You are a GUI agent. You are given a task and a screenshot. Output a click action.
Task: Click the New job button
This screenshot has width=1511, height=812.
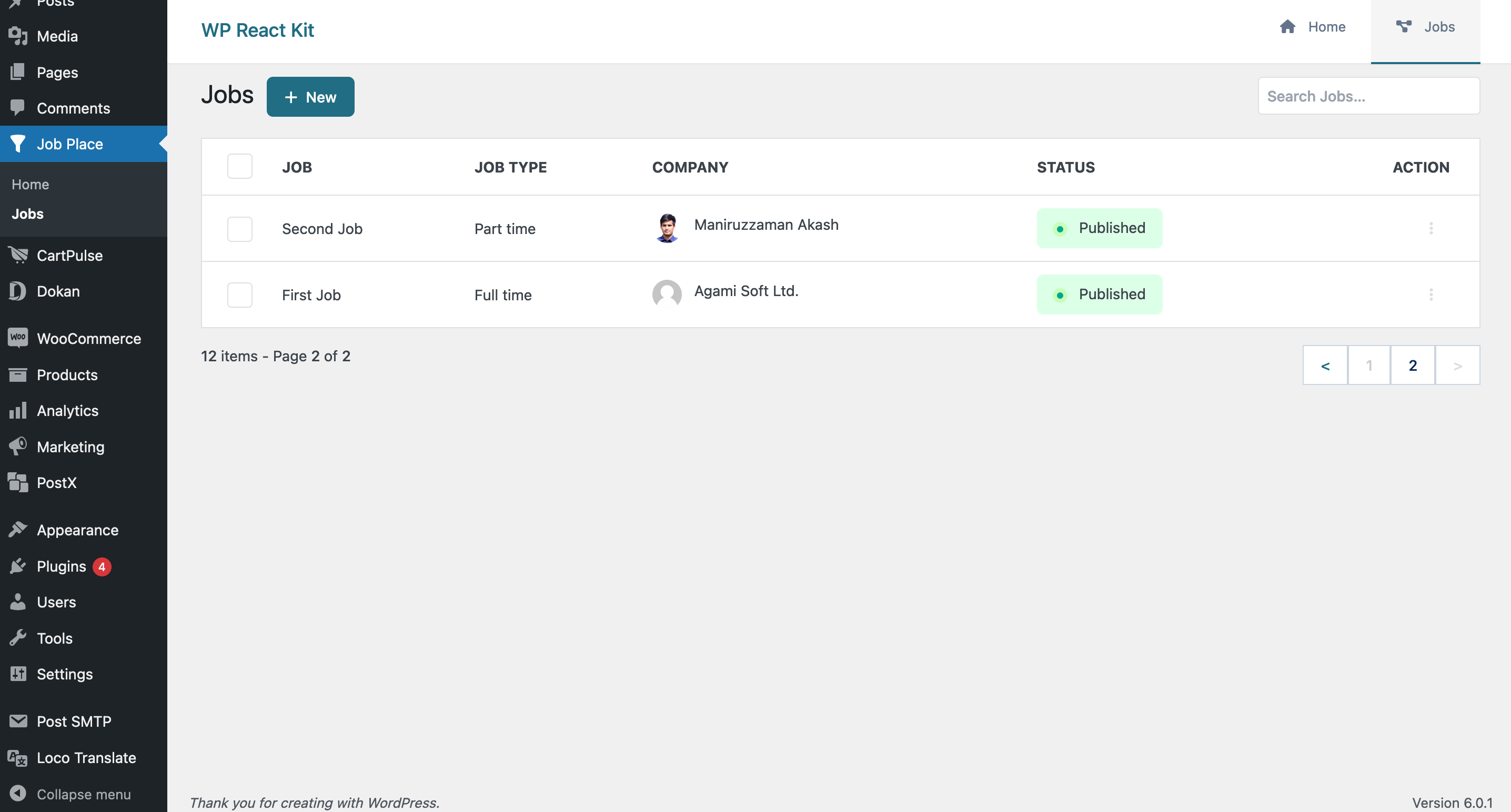(x=310, y=96)
